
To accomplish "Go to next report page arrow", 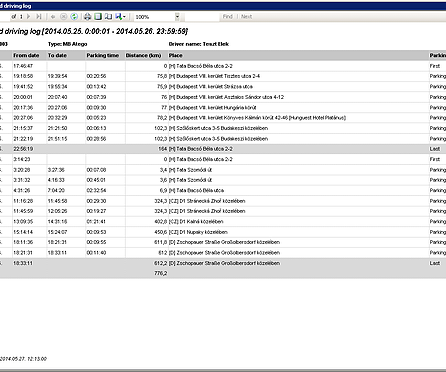I will pyautogui.click(x=29, y=16).
